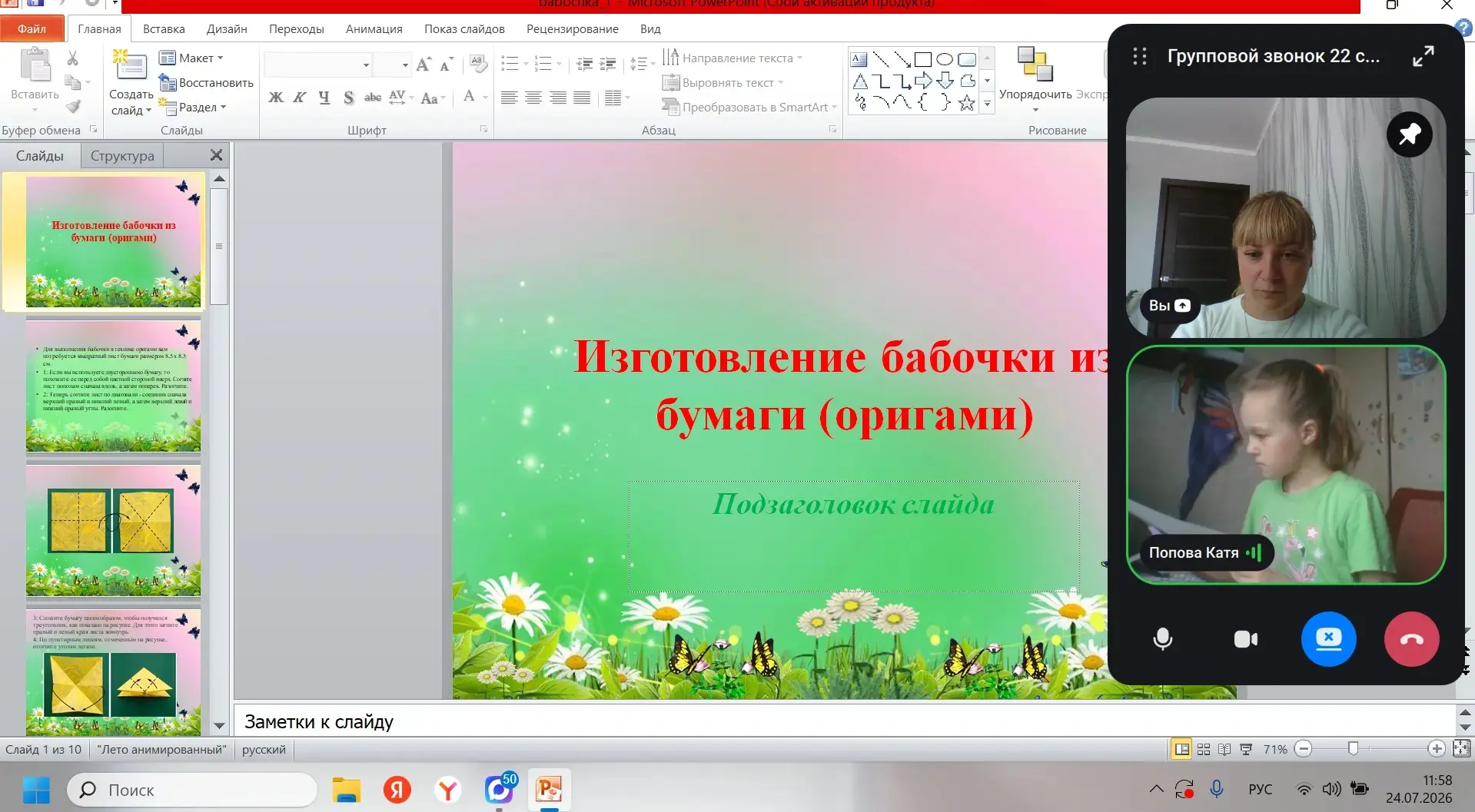
Task: Clear all formatting icon in font group
Action: (478, 65)
